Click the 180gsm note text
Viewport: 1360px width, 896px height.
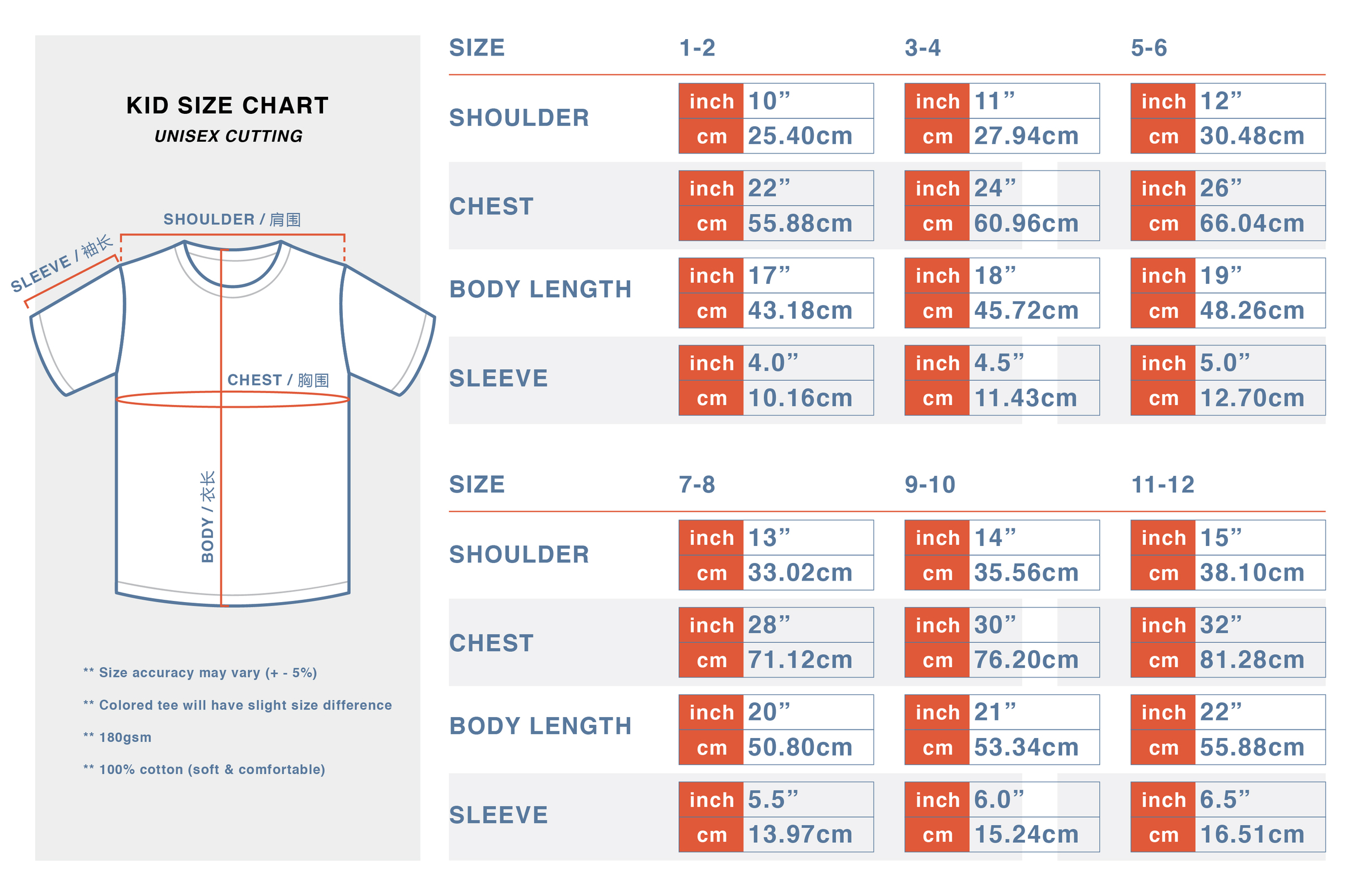coord(125,737)
